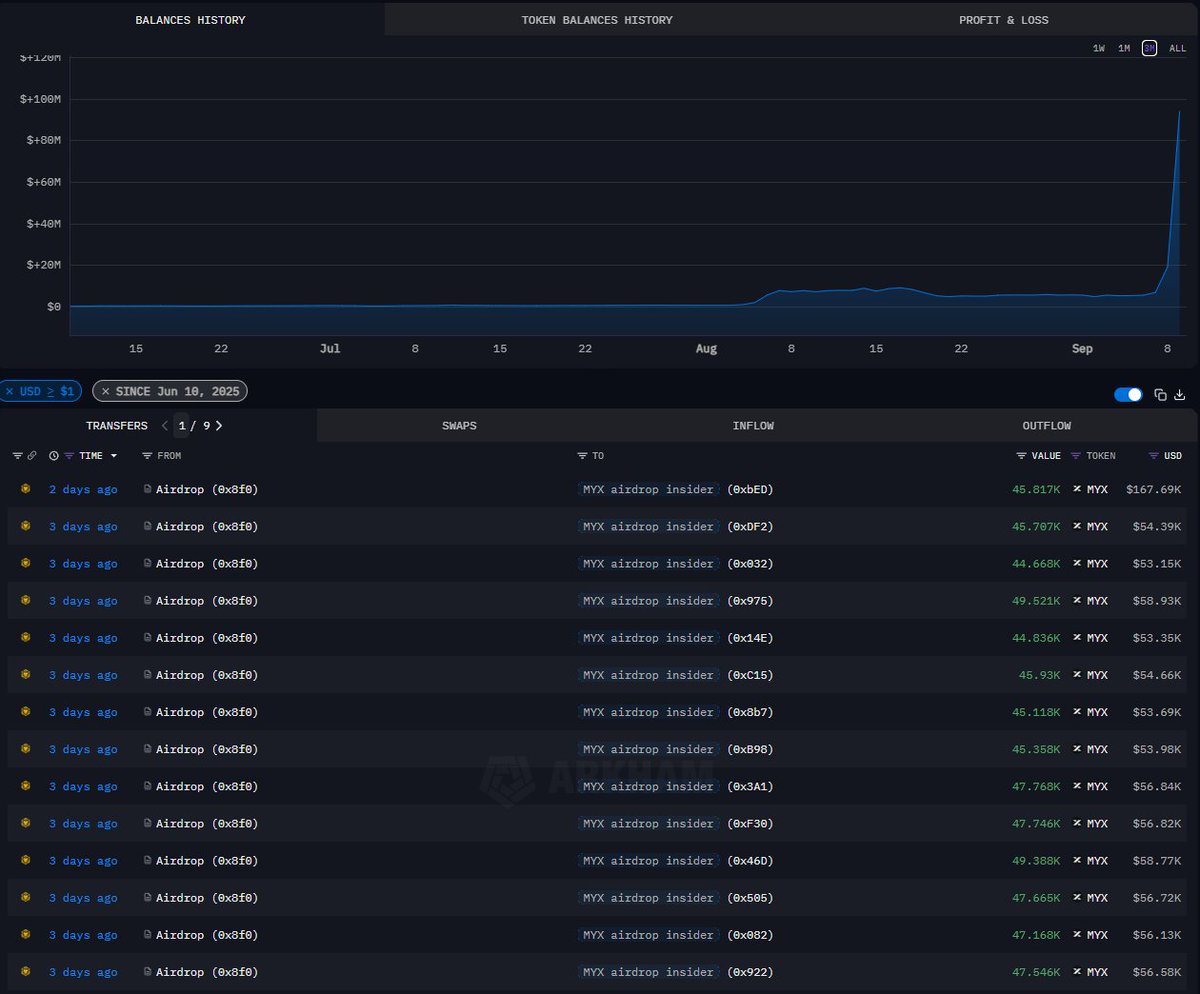Remove the SINCE Jun 10, 2025 filter chip
This screenshot has height=994, width=1200.
[106, 391]
